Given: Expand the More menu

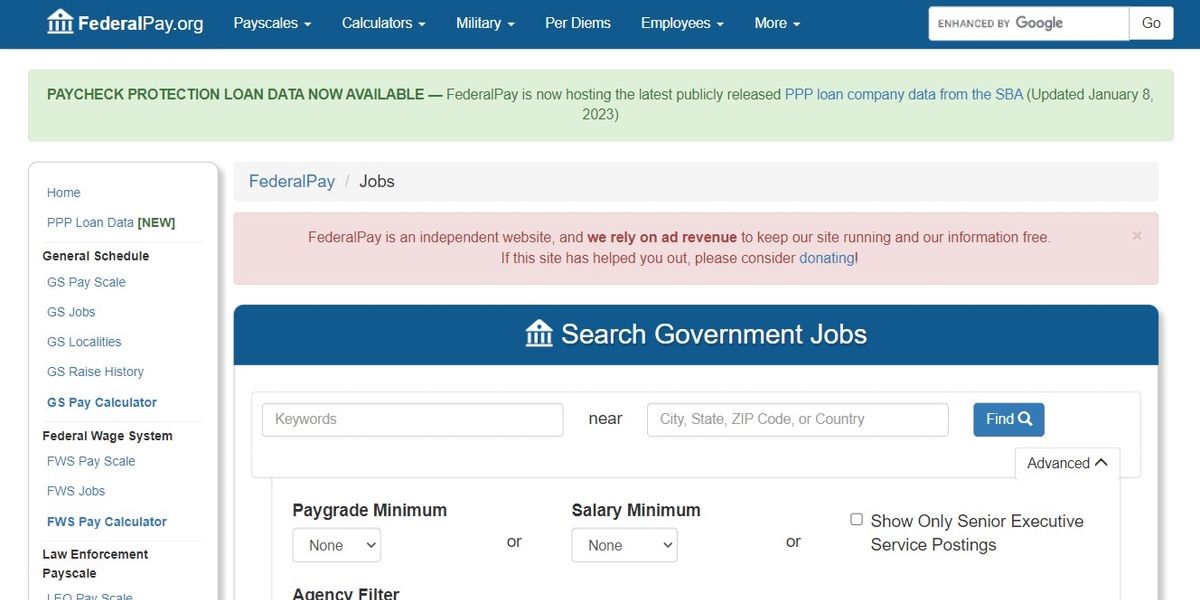Looking at the screenshot, I should click(x=777, y=23).
